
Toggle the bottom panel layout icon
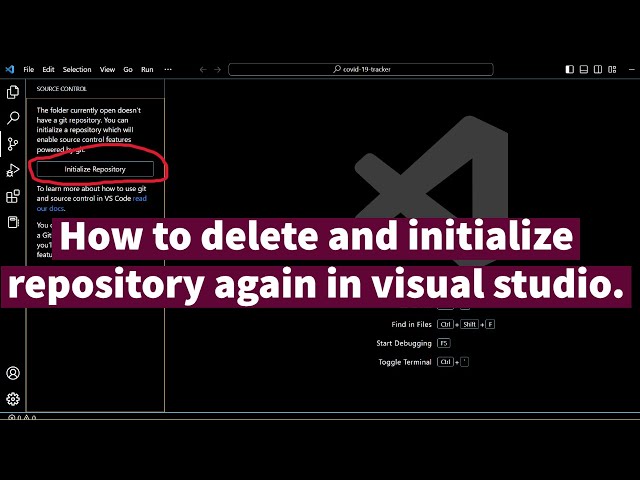tap(584, 69)
